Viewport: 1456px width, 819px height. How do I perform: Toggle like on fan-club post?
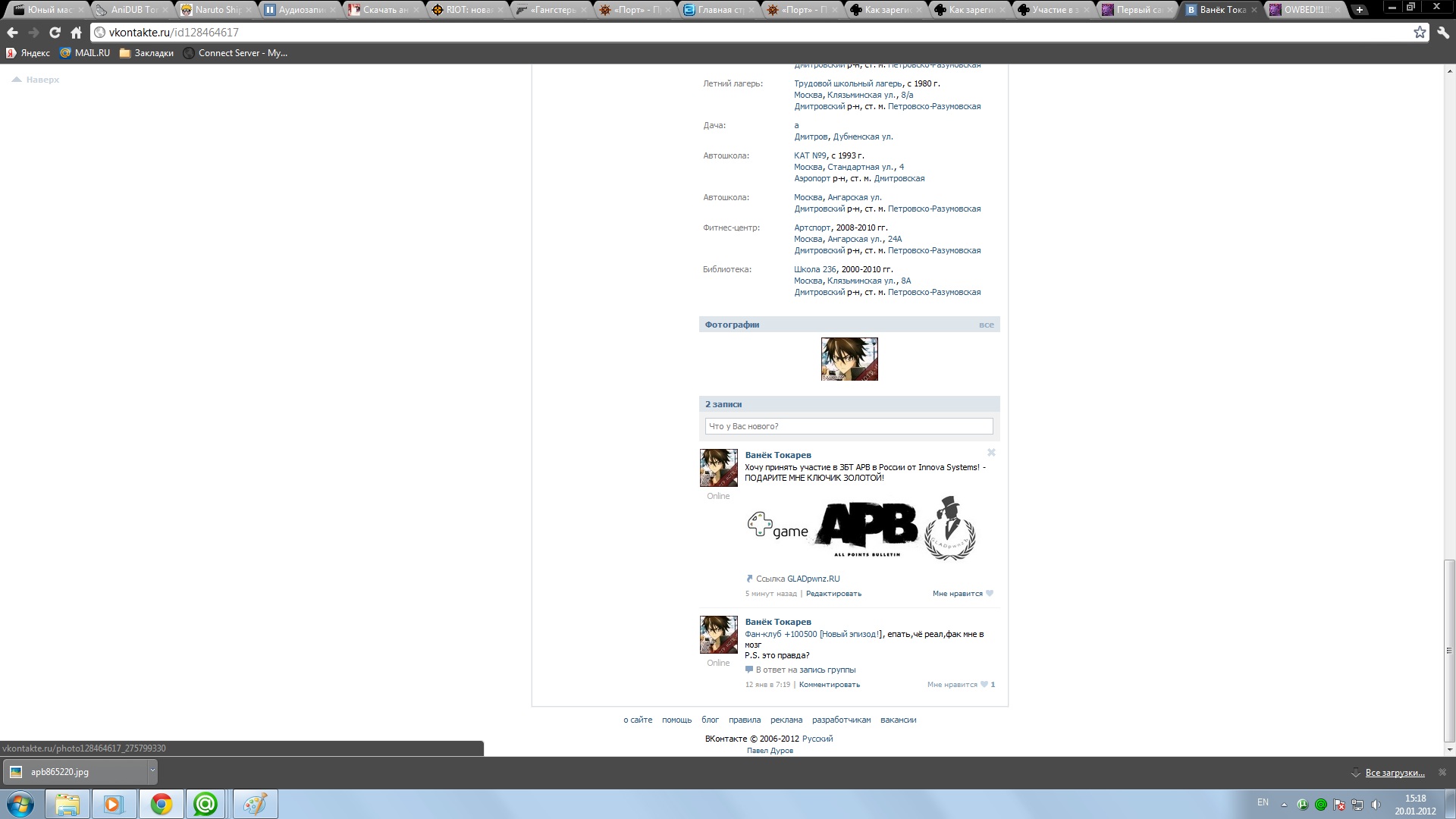[x=984, y=685]
